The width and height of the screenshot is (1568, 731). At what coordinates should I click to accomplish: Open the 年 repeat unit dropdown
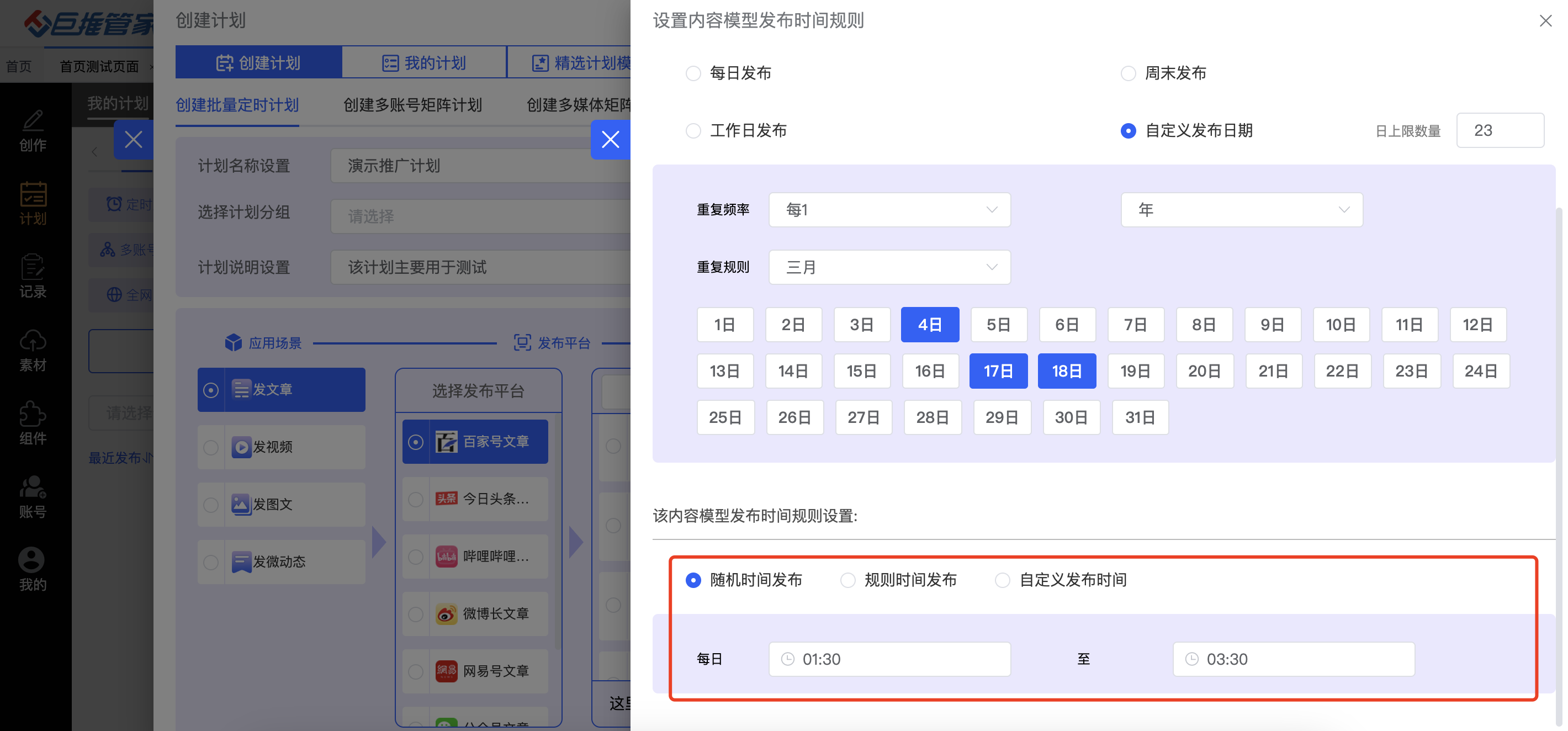coord(1242,209)
